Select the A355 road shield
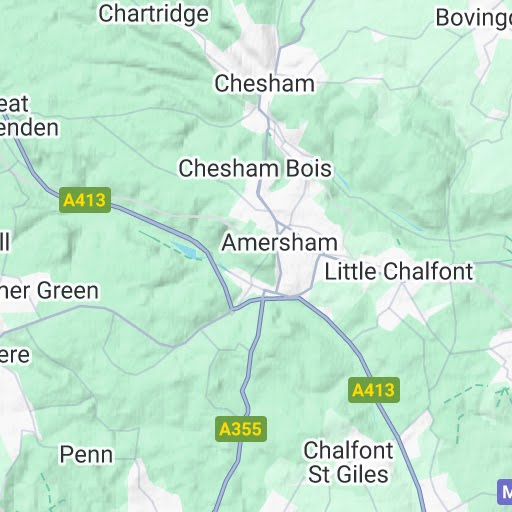The height and width of the screenshot is (512, 512). [x=241, y=429]
